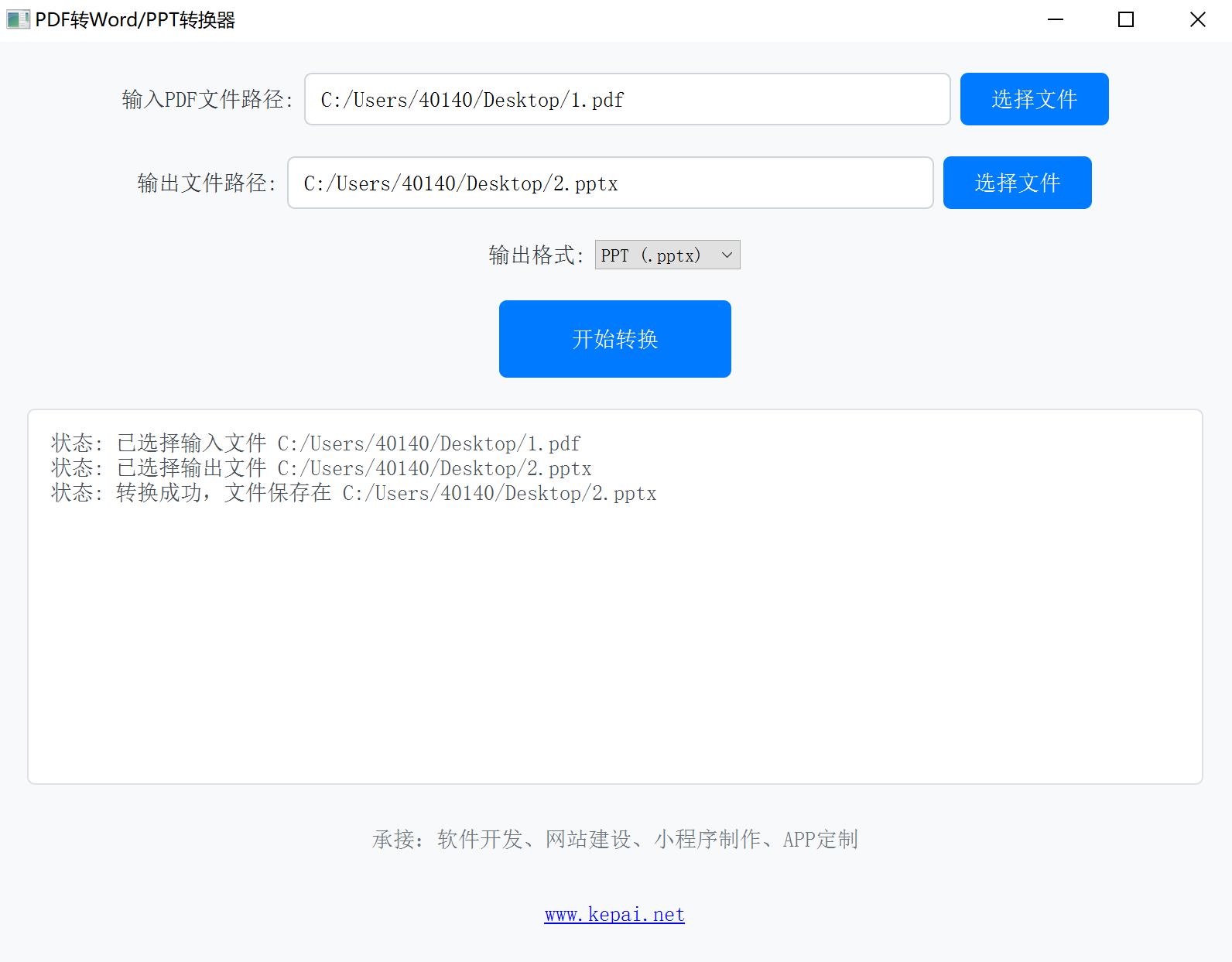Focus the output file path field

click(610, 183)
